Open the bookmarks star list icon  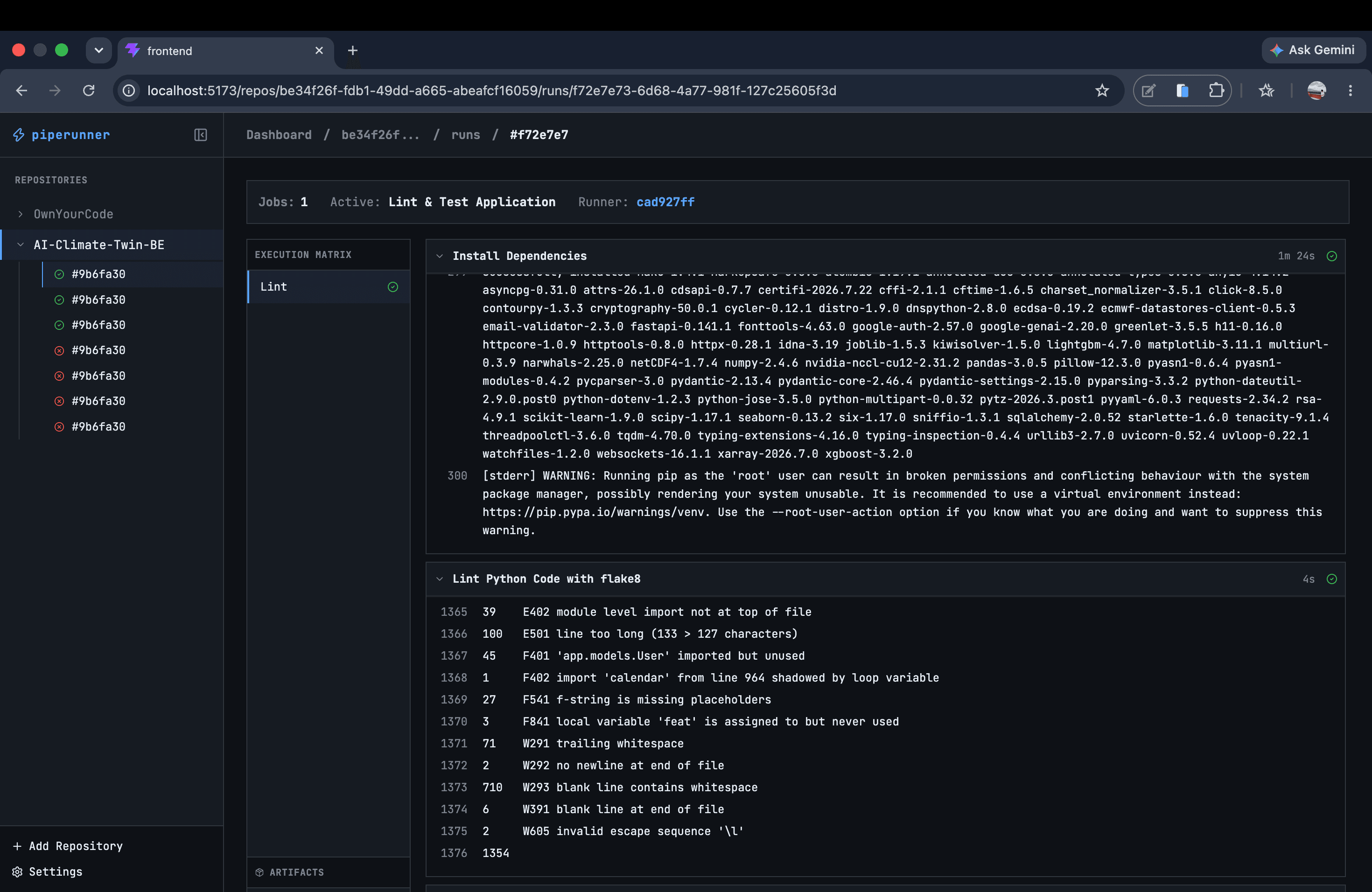pyautogui.click(x=1266, y=91)
